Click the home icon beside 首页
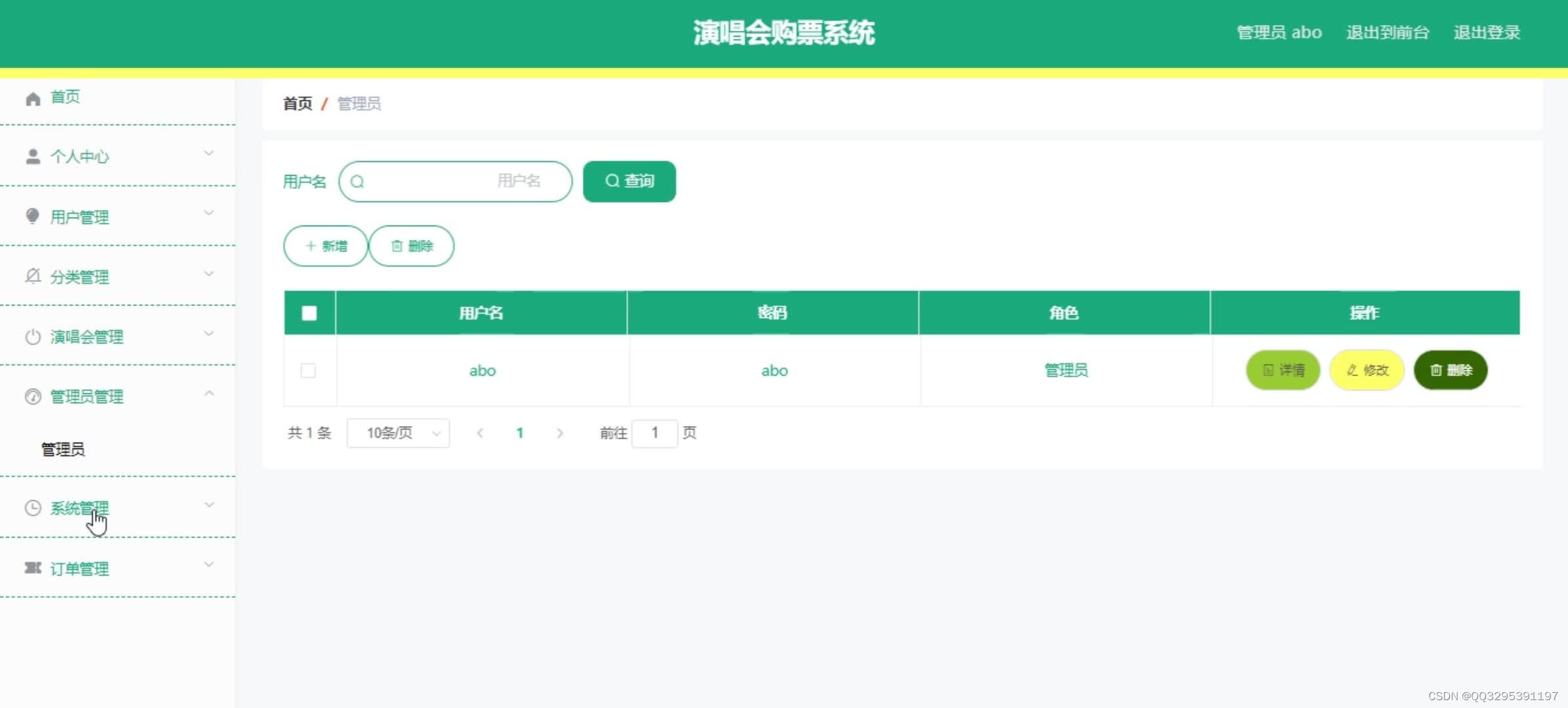1568x708 pixels. [33, 98]
